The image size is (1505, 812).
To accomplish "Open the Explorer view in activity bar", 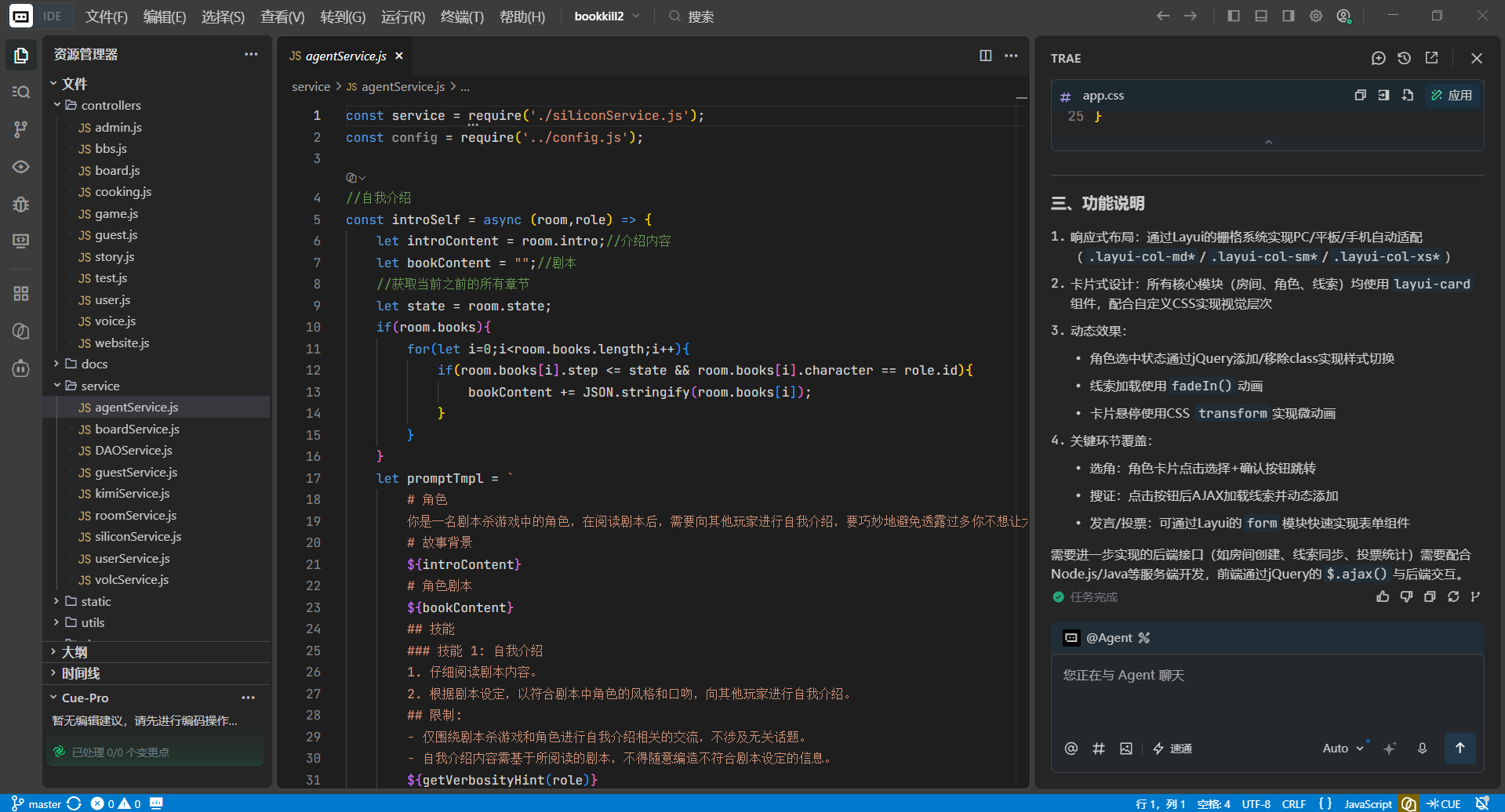I will (21, 56).
